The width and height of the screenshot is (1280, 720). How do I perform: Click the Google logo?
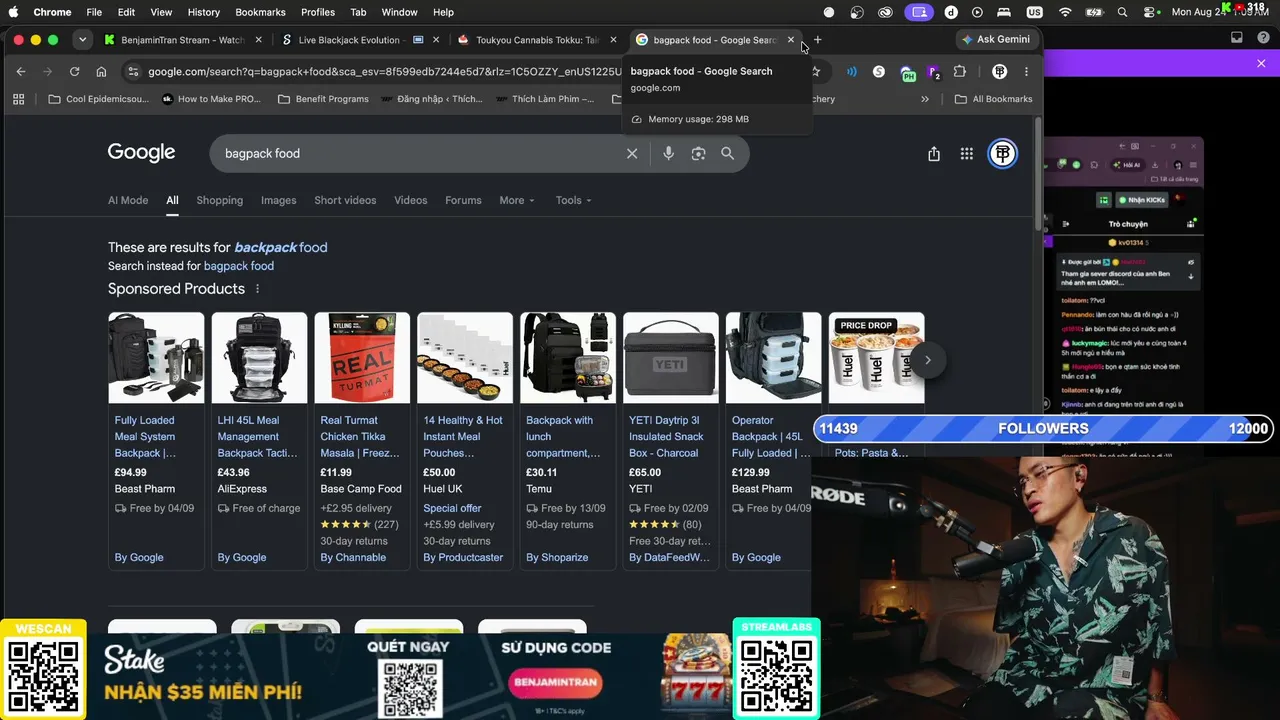click(141, 153)
